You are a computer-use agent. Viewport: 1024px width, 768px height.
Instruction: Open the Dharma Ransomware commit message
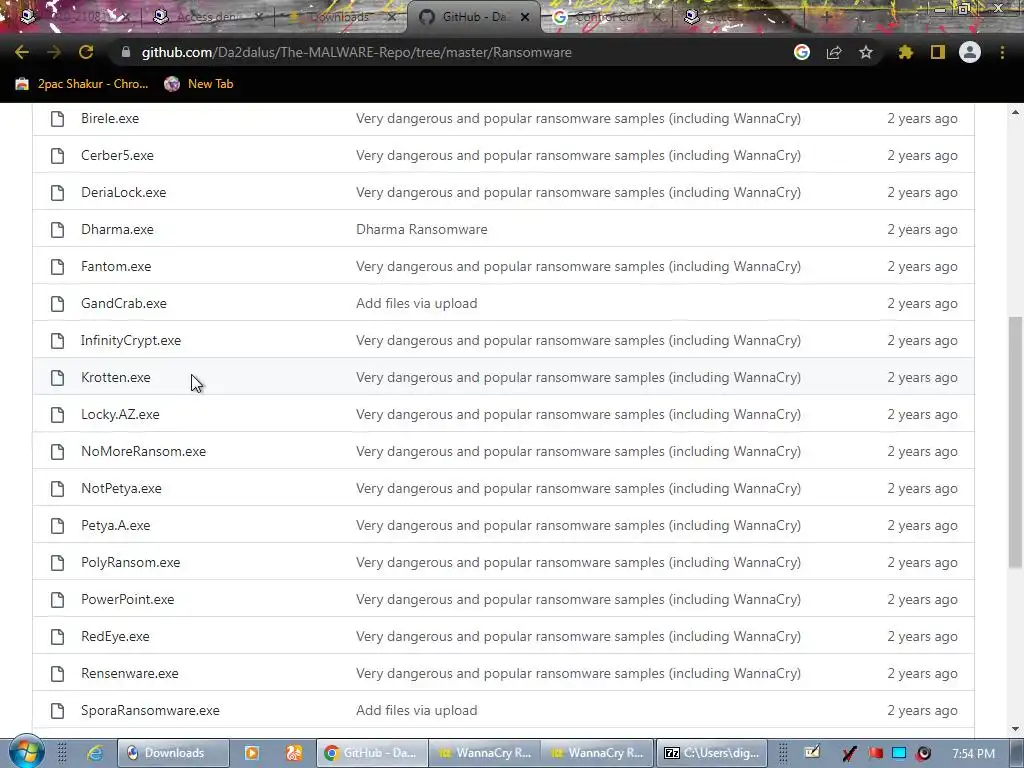tap(422, 229)
